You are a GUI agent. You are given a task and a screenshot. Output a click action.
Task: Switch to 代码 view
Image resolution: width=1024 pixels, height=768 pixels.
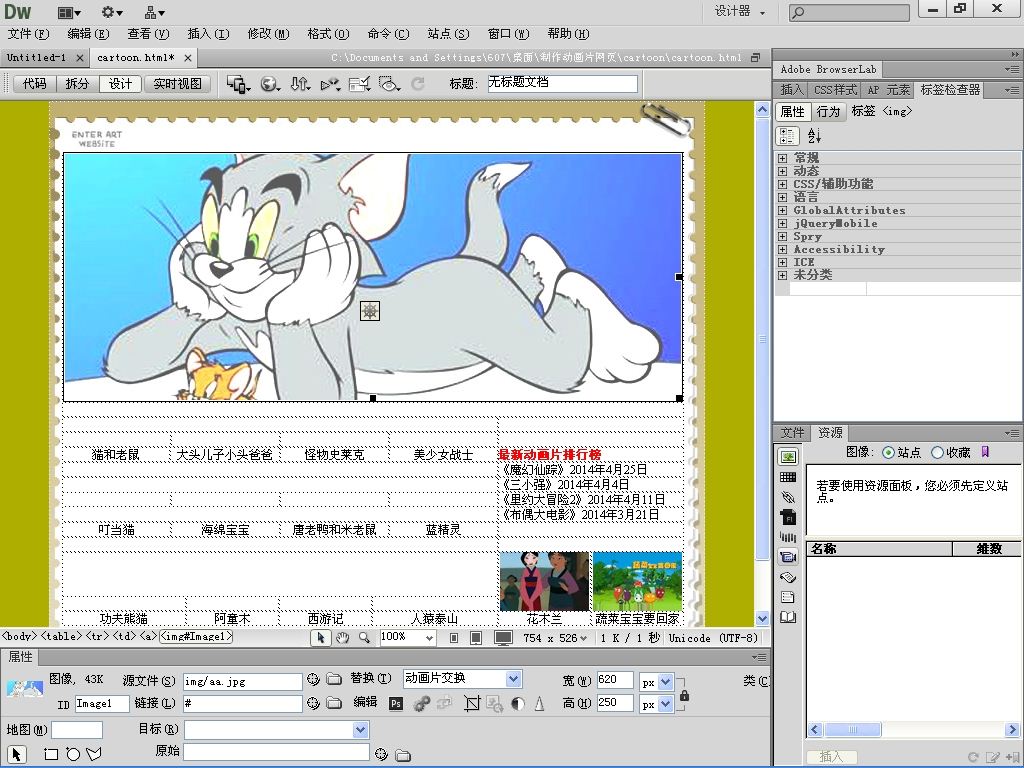[35, 84]
